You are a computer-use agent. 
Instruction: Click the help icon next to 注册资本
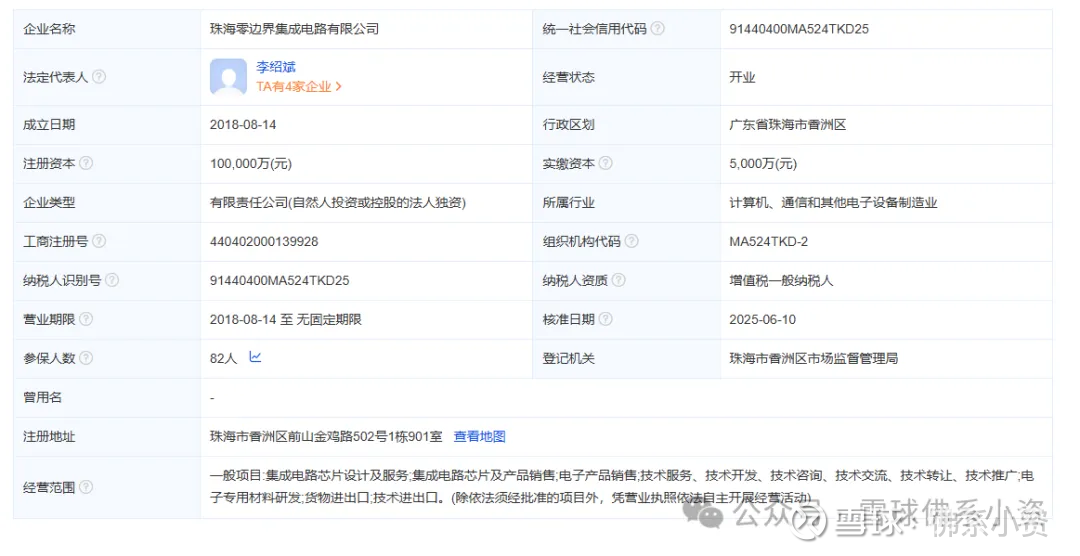tap(86, 163)
